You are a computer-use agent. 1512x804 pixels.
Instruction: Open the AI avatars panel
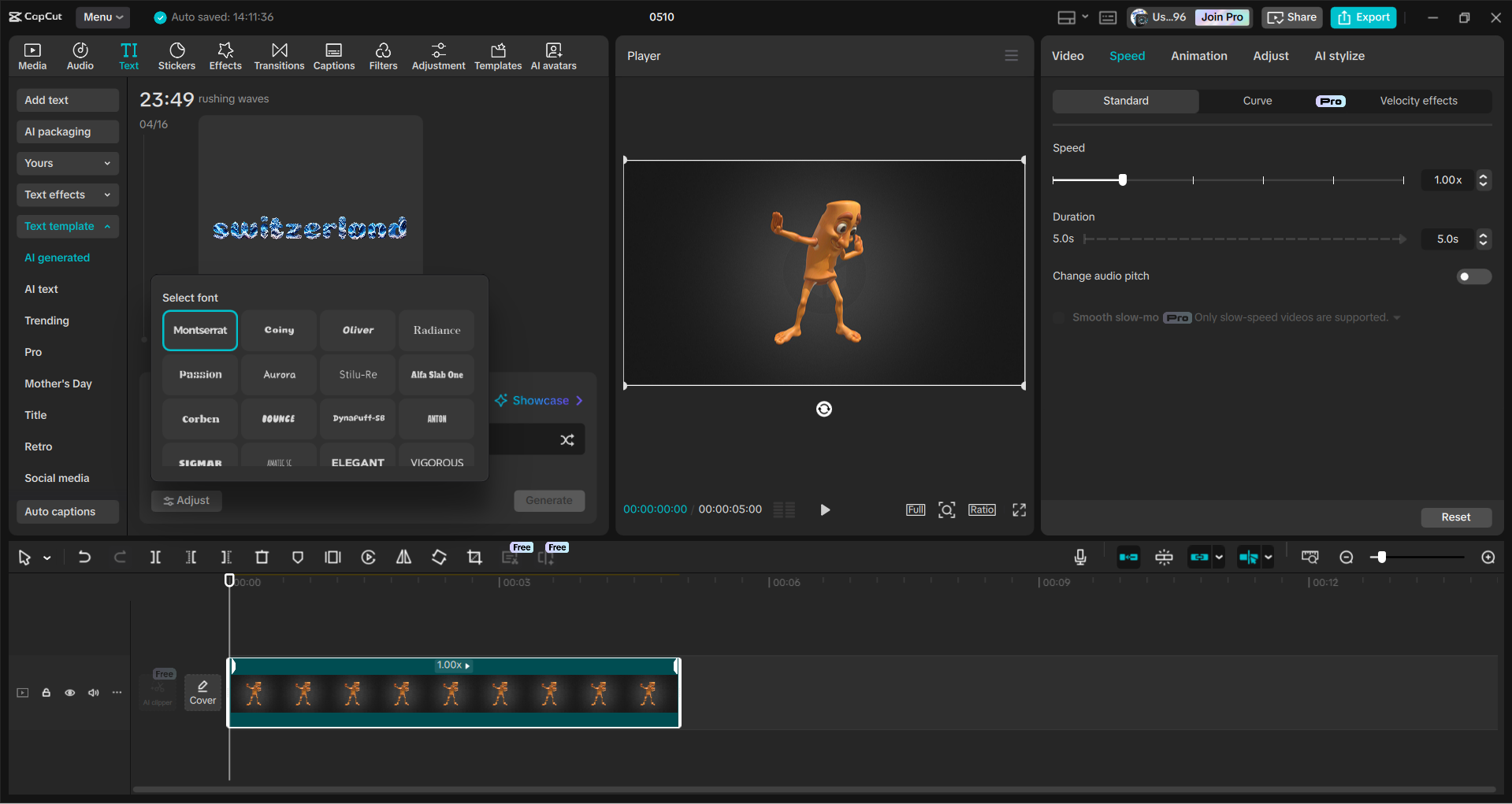[553, 55]
